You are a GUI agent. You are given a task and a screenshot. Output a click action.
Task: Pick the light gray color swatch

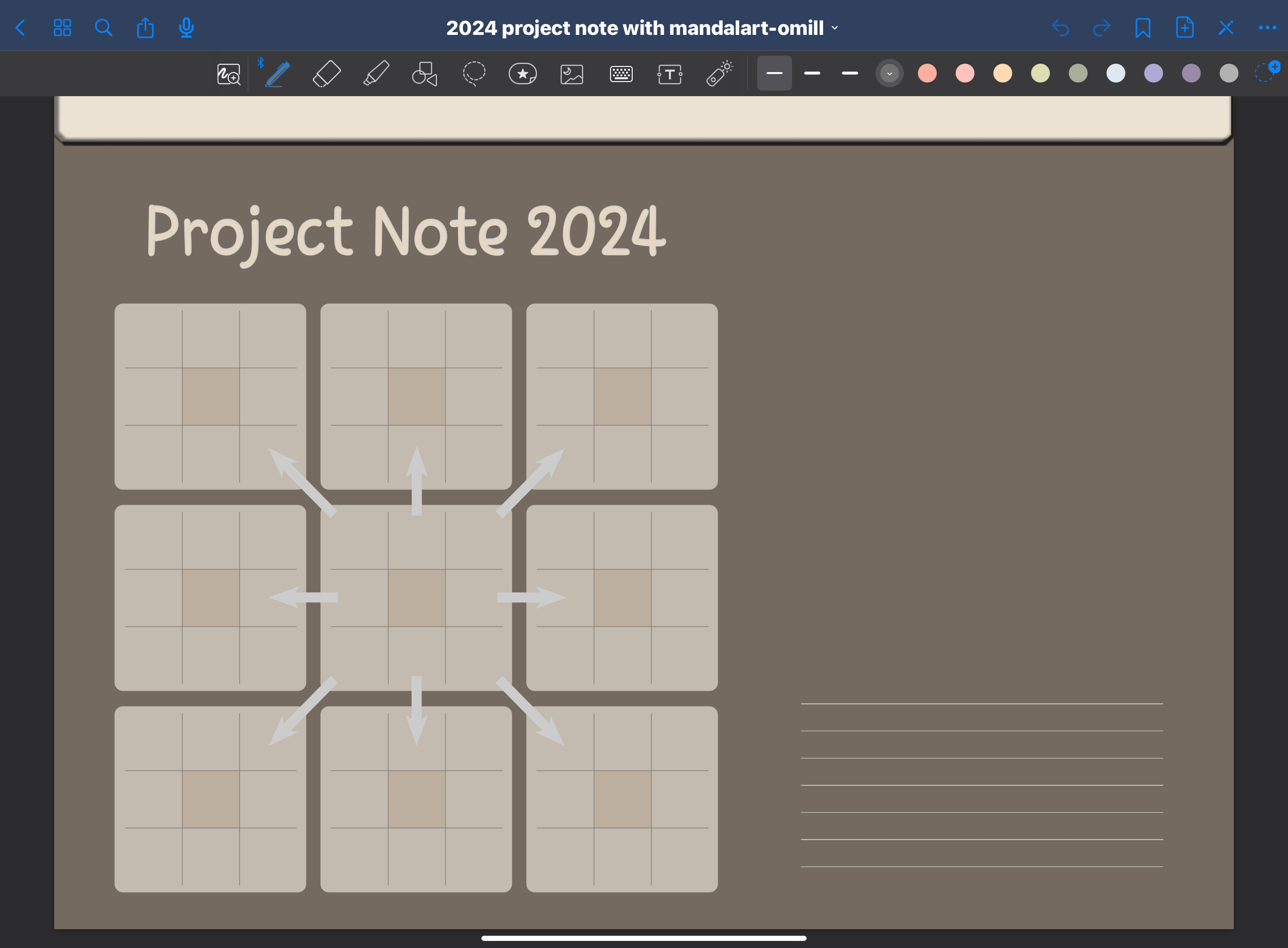click(1229, 73)
